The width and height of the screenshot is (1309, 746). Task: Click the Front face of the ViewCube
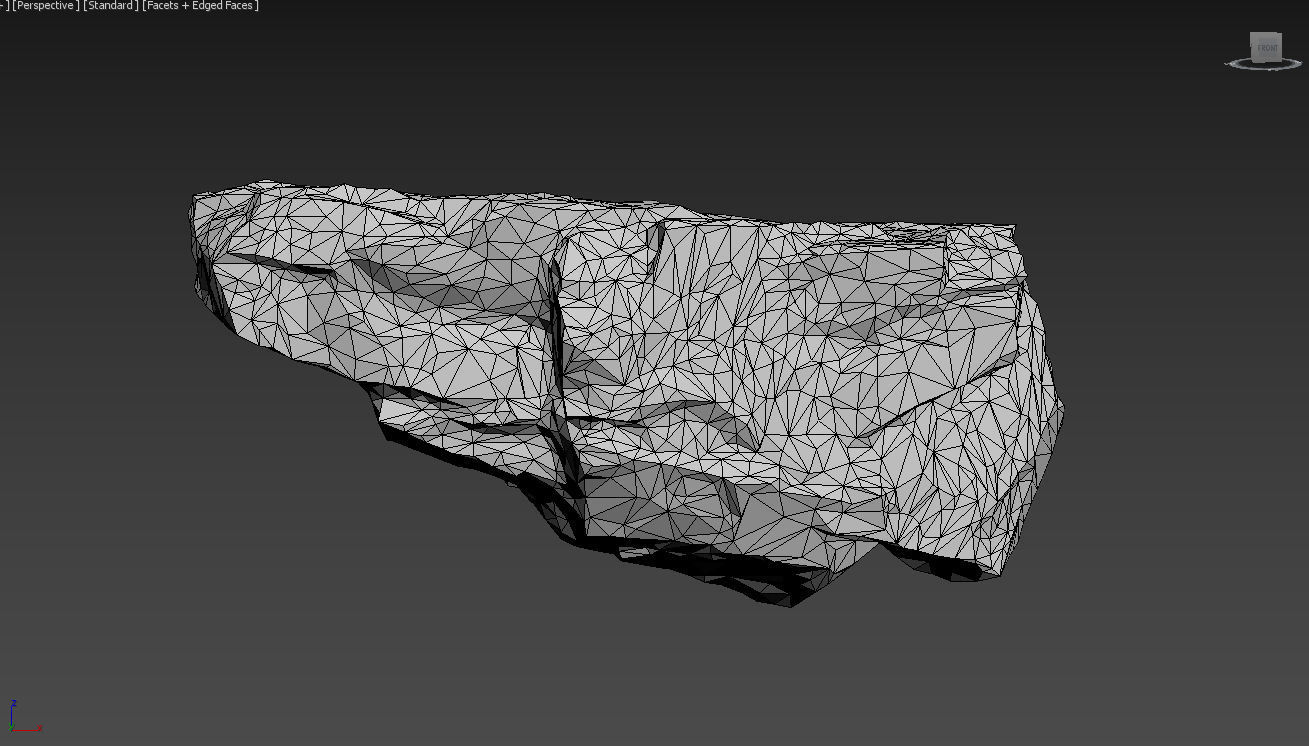pyautogui.click(x=1266, y=47)
